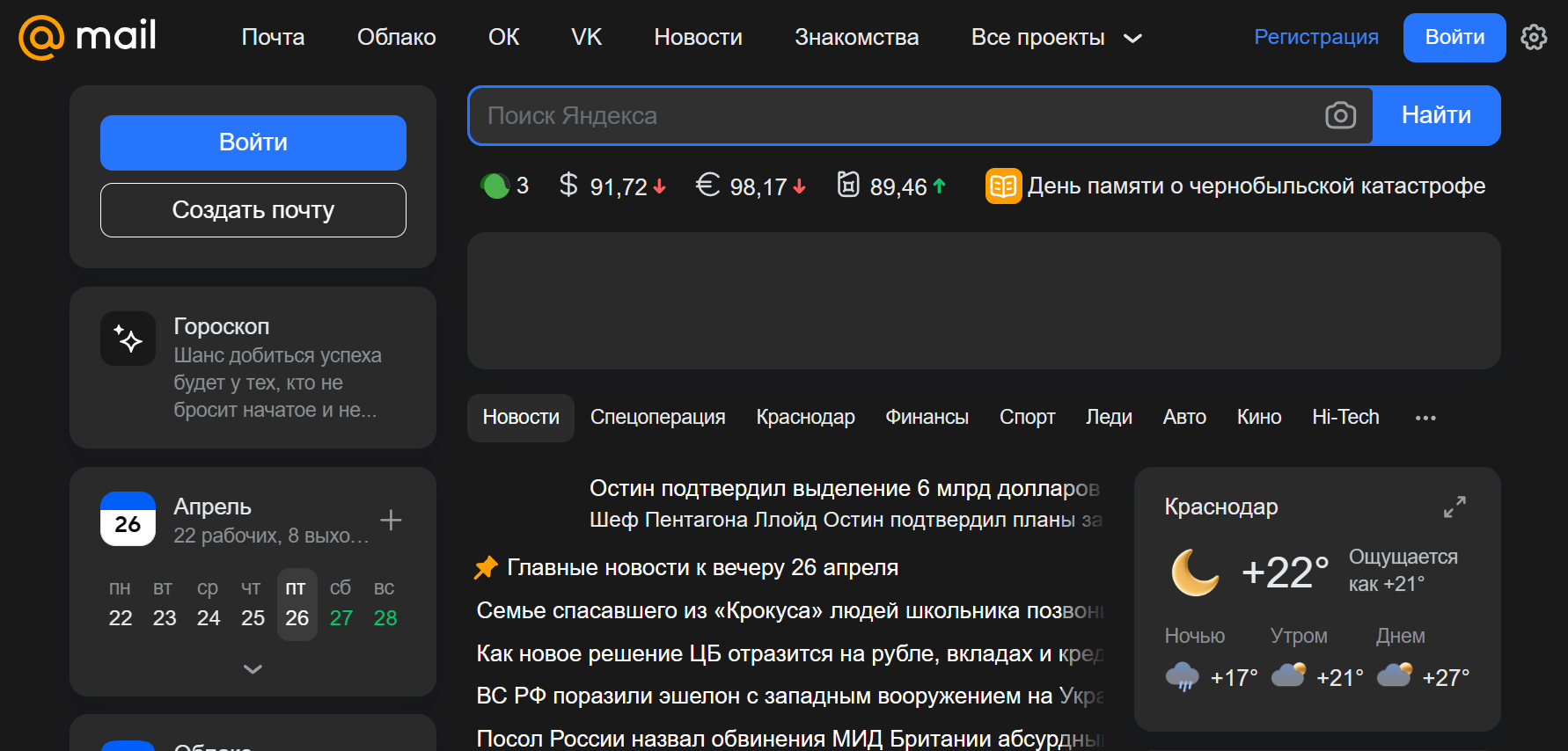Click the calendar icon showing 26
Image resolution: width=1568 pixels, height=751 pixels.
(x=128, y=519)
